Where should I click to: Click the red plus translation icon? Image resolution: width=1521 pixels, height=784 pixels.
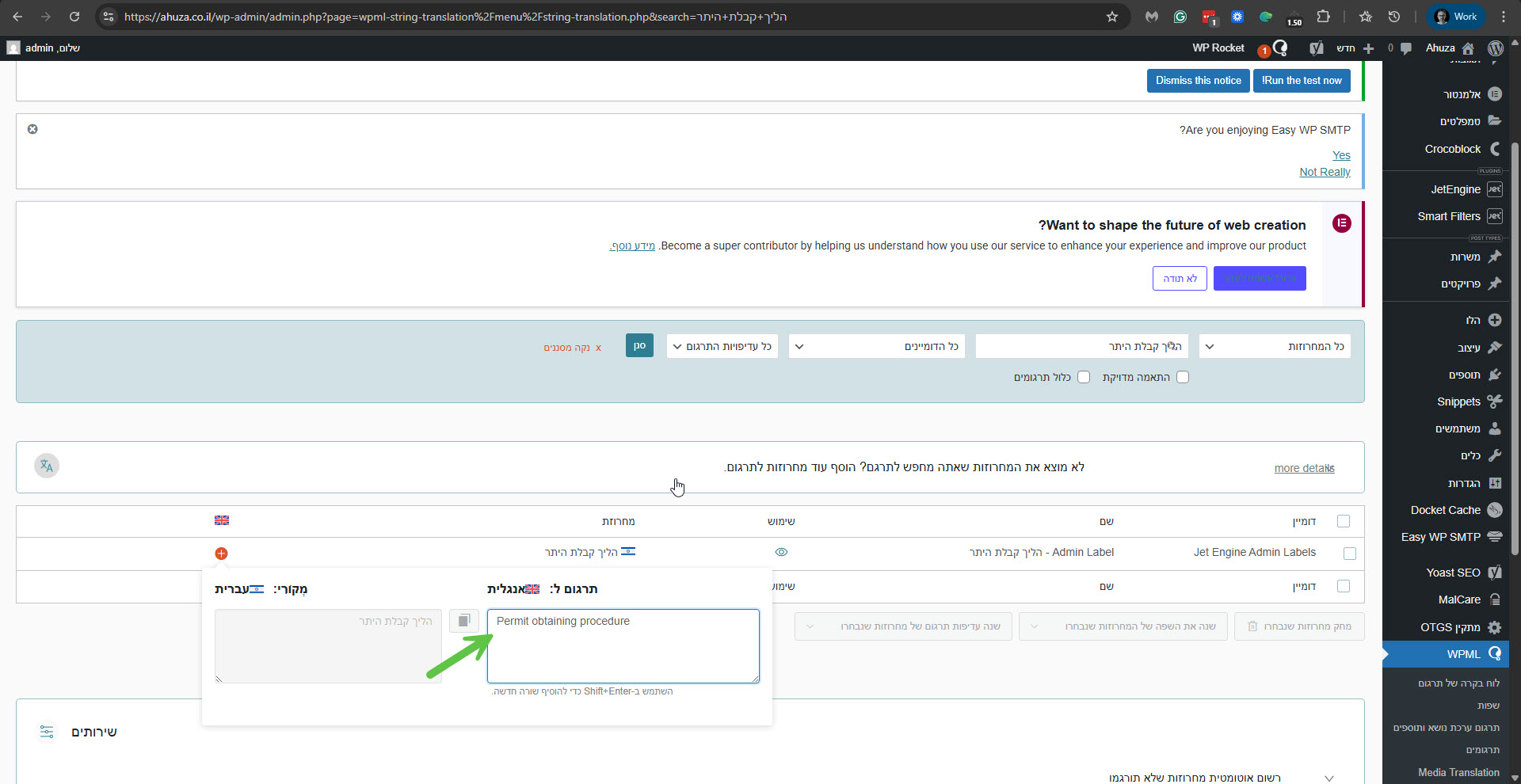click(221, 554)
